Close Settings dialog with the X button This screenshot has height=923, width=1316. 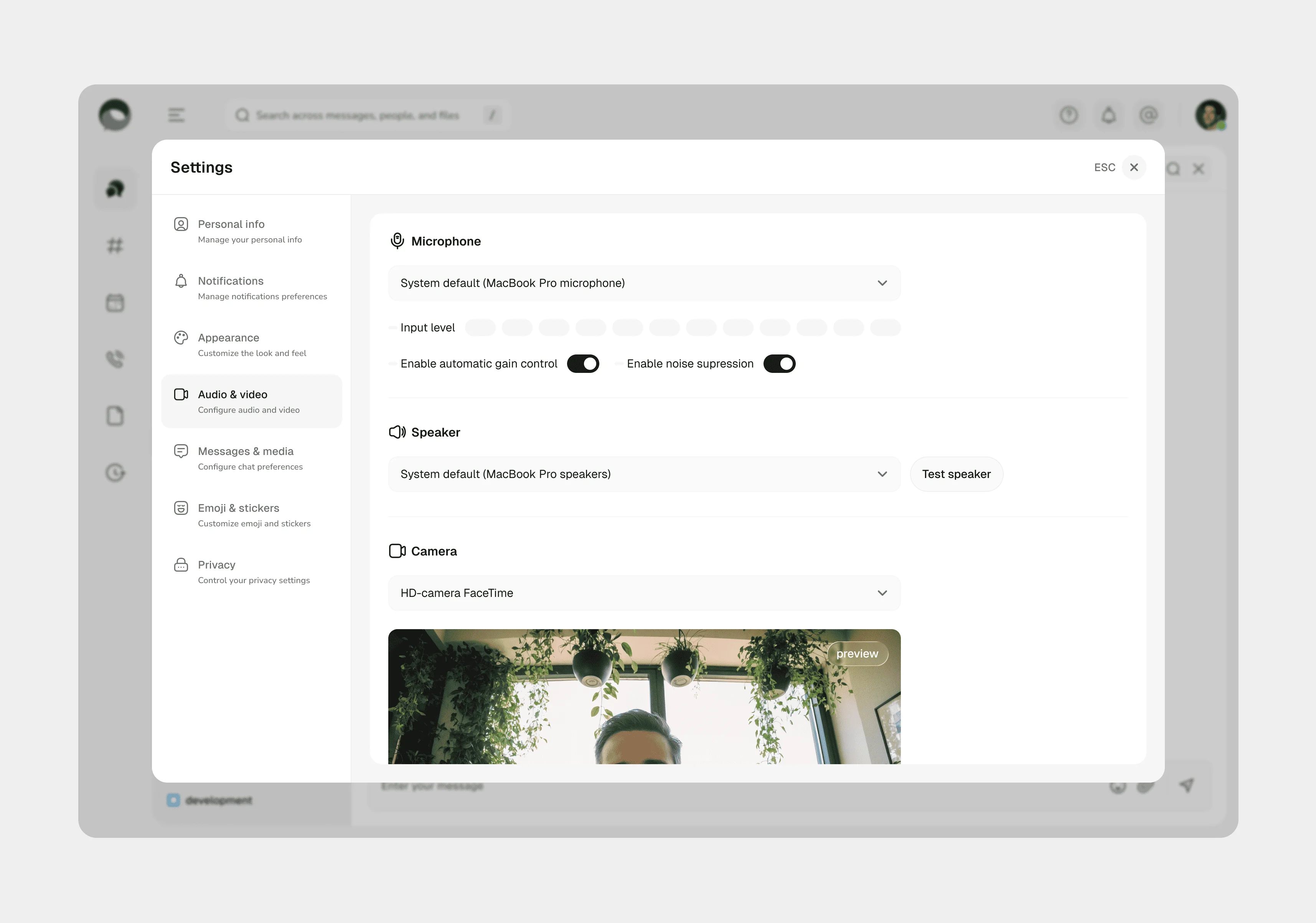[x=1134, y=167]
